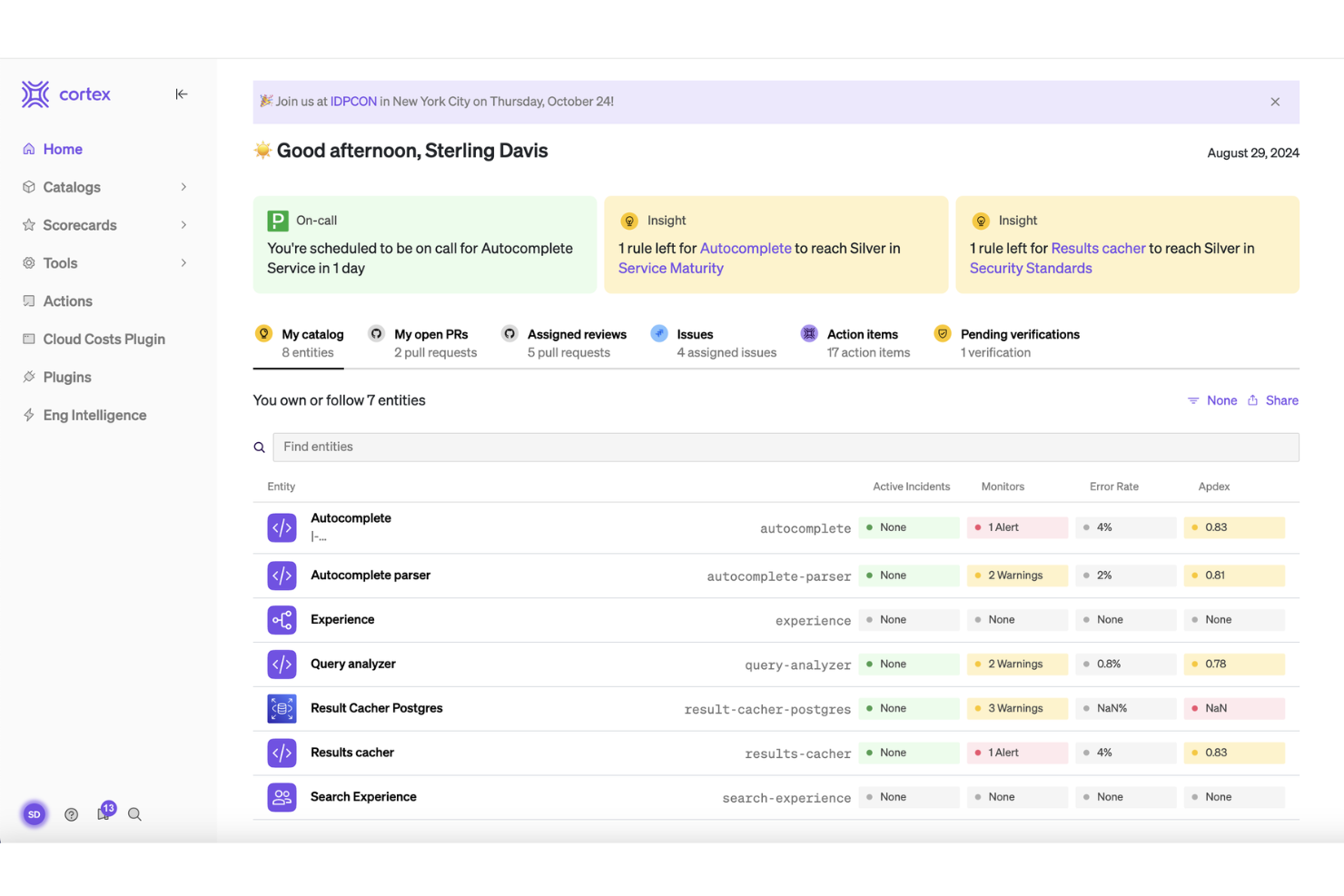This screenshot has width=1344, height=896.
Task: Click the Actions icon in sidebar
Action: [x=29, y=301]
